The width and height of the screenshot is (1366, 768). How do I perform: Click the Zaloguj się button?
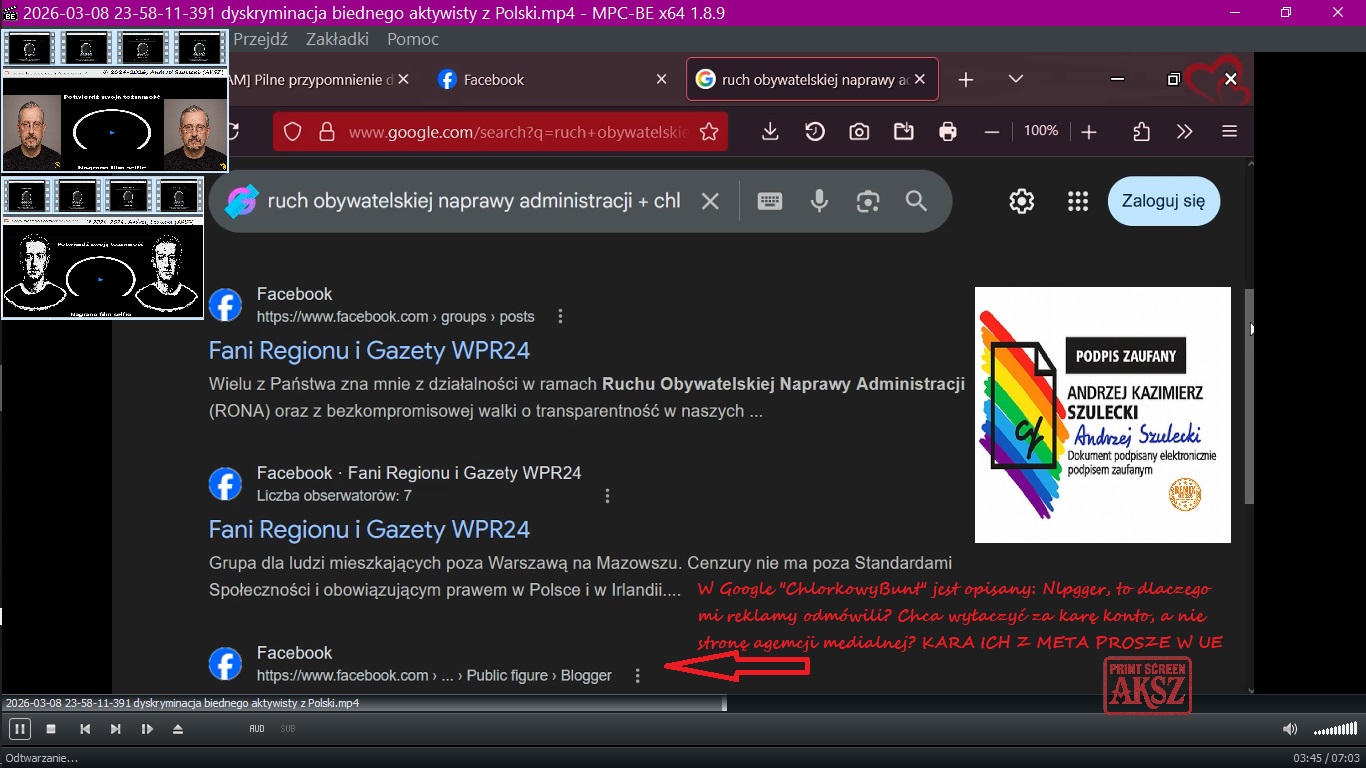1163,201
